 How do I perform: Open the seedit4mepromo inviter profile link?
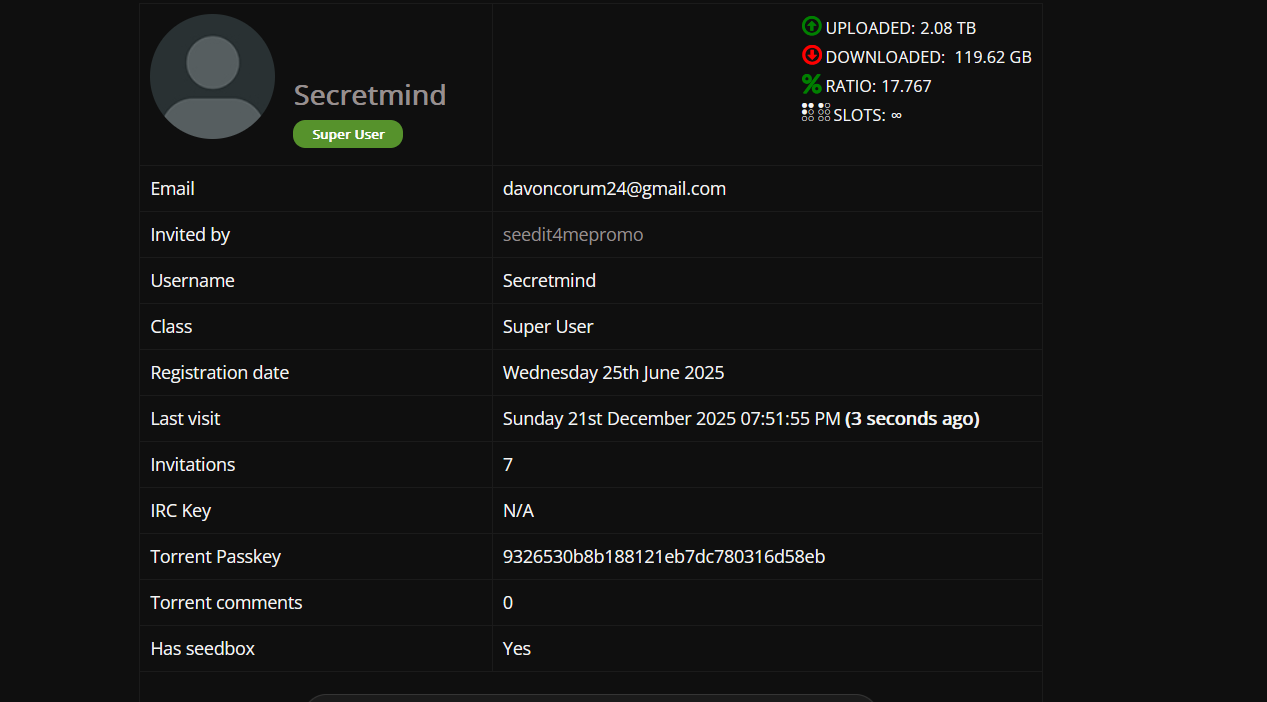click(x=573, y=235)
